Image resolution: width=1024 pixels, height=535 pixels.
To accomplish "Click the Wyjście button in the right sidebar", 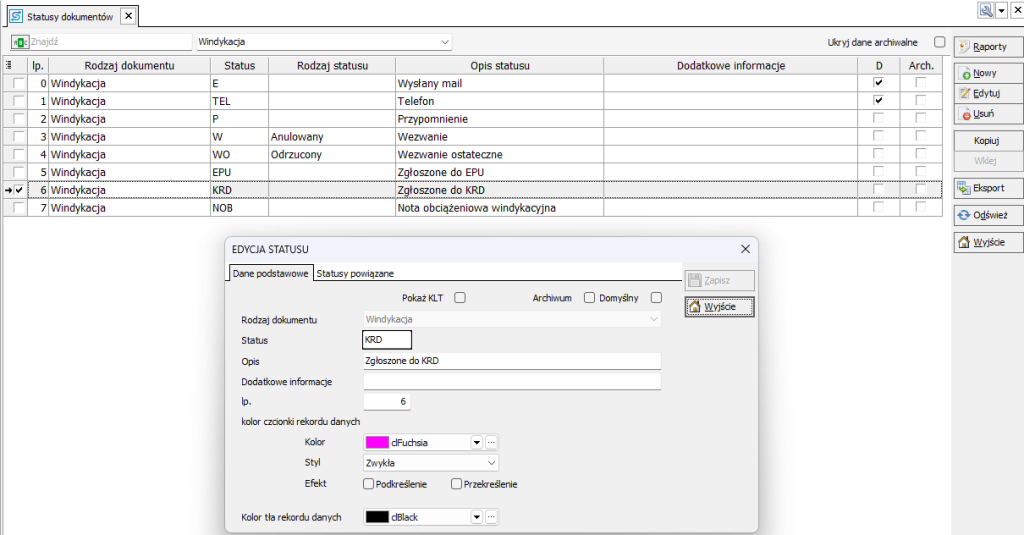I will (988, 242).
